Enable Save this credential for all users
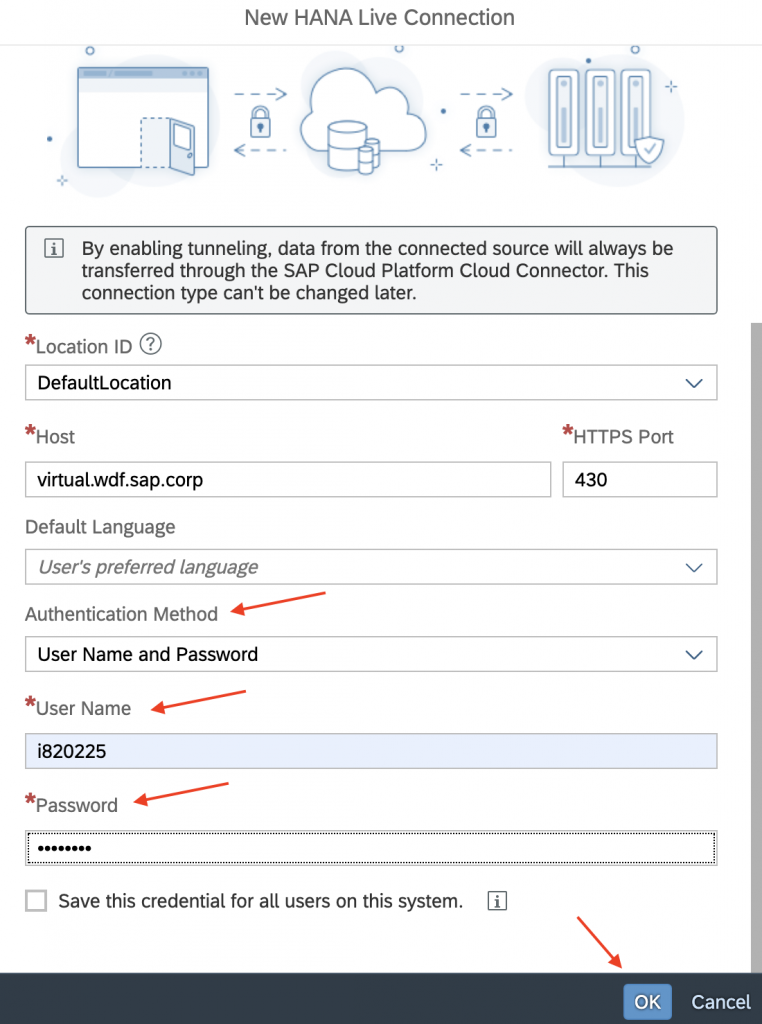The height and width of the screenshot is (1024, 762). [36, 901]
